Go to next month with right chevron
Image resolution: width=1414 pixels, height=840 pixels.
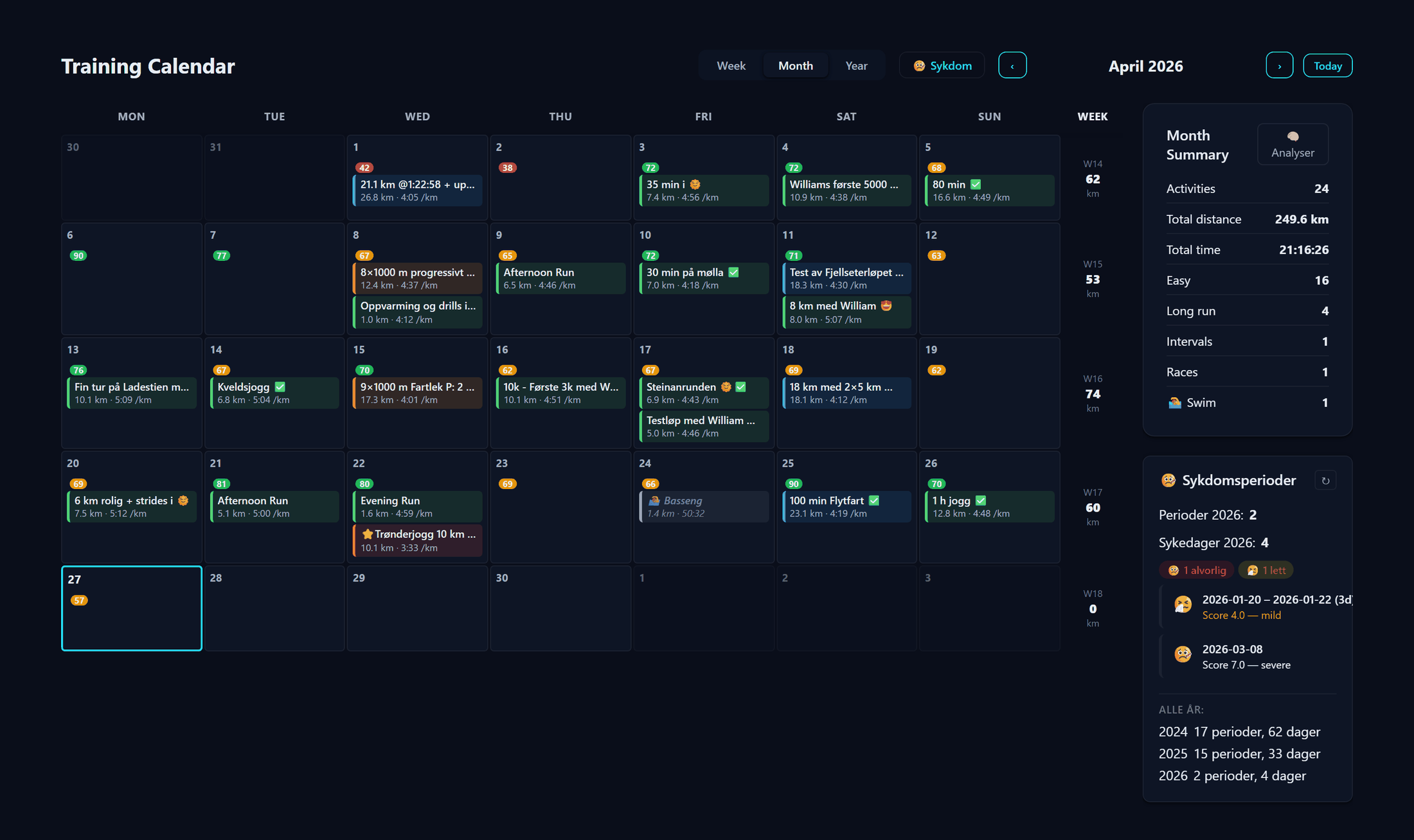click(1279, 66)
